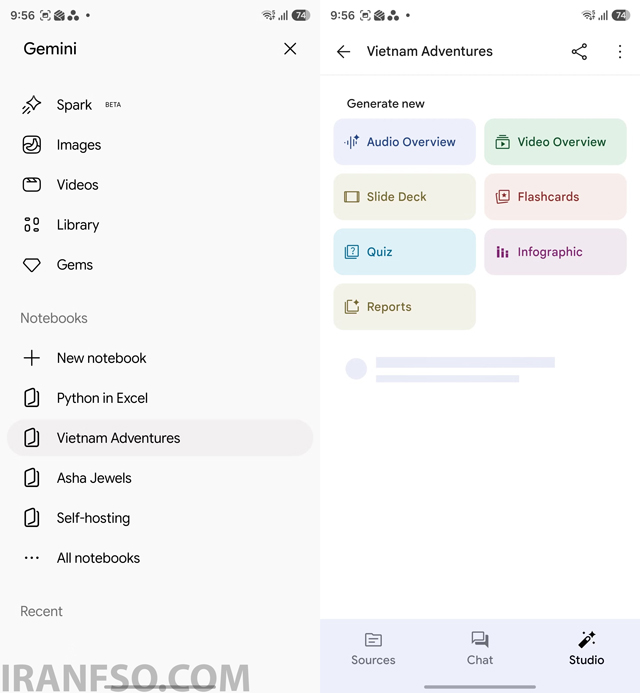Generate a Slide Deck
This screenshot has width=640, height=693.
click(404, 197)
